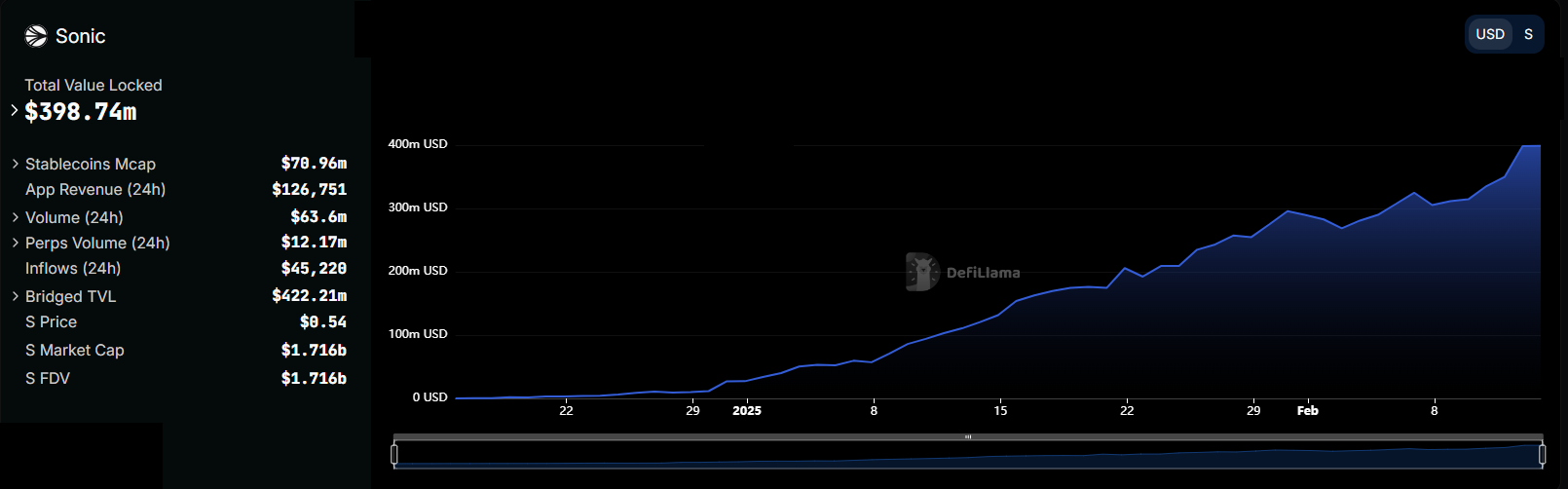This screenshot has height=489, width=1568.
Task: Click the Inflows (24h) label
Action: pos(73,268)
